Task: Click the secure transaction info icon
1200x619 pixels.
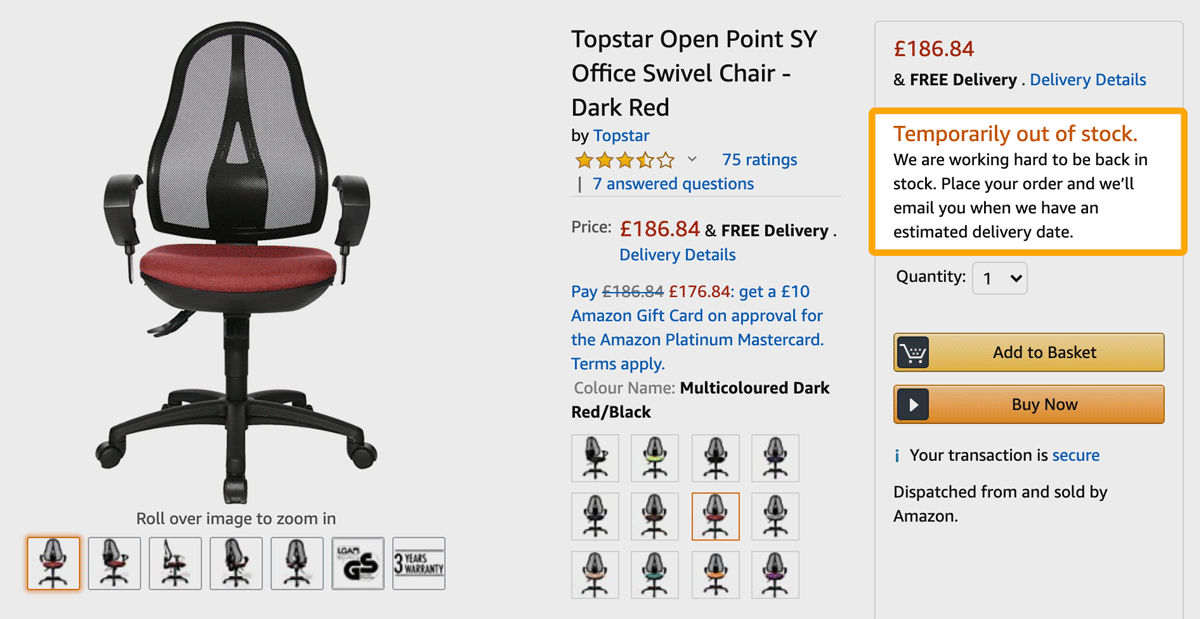Action: pos(897,456)
